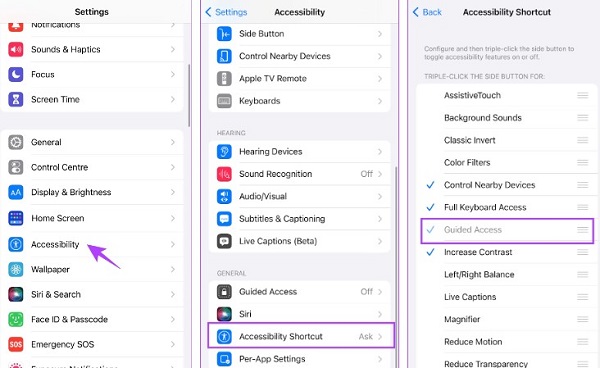Screen dimensions: 600x368
Task: Open Guided Access Off chevron
Action: pyautogui.click(x=380, y=292)
